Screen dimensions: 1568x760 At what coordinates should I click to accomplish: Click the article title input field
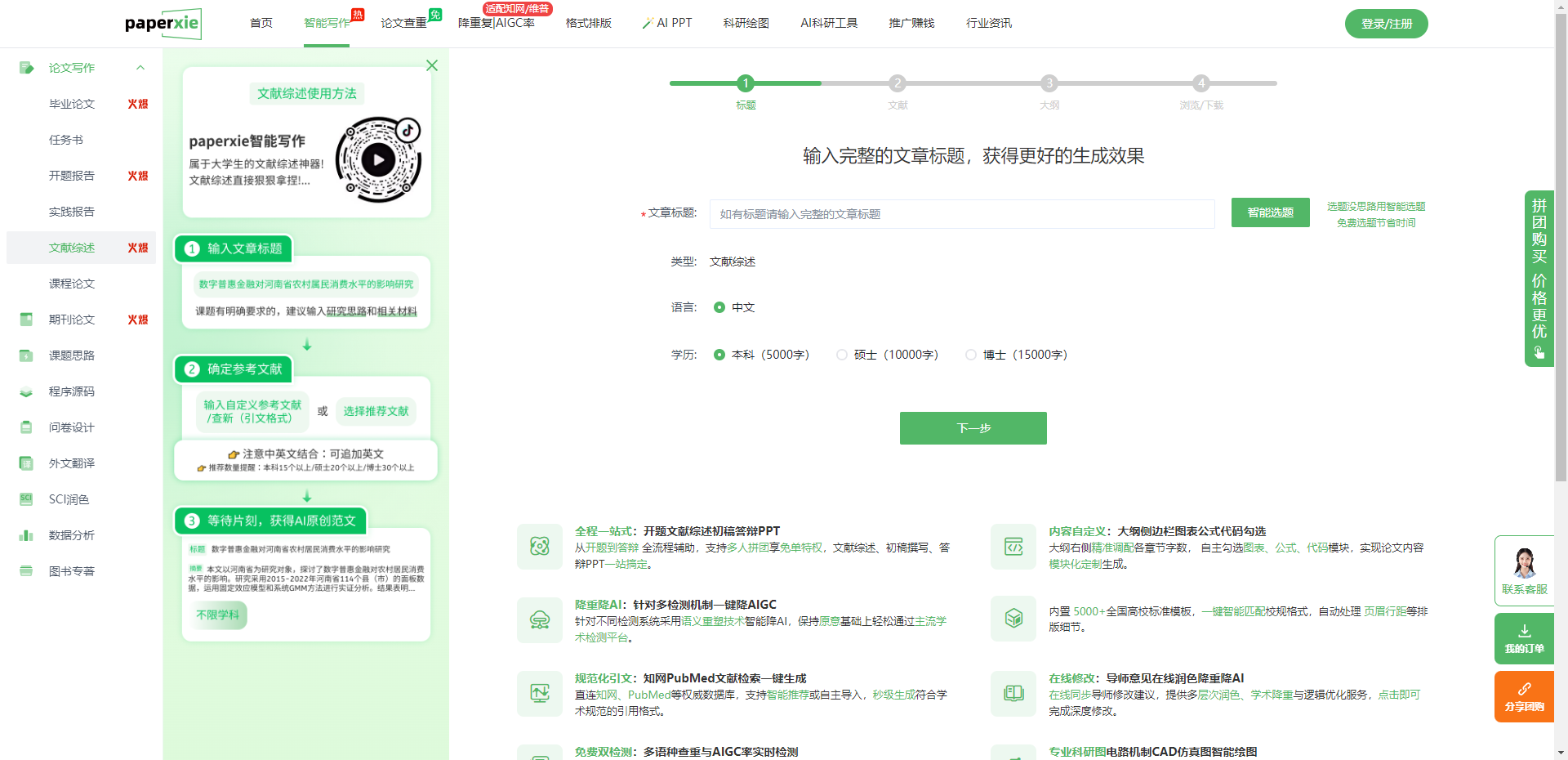click(x=961, y=214)
